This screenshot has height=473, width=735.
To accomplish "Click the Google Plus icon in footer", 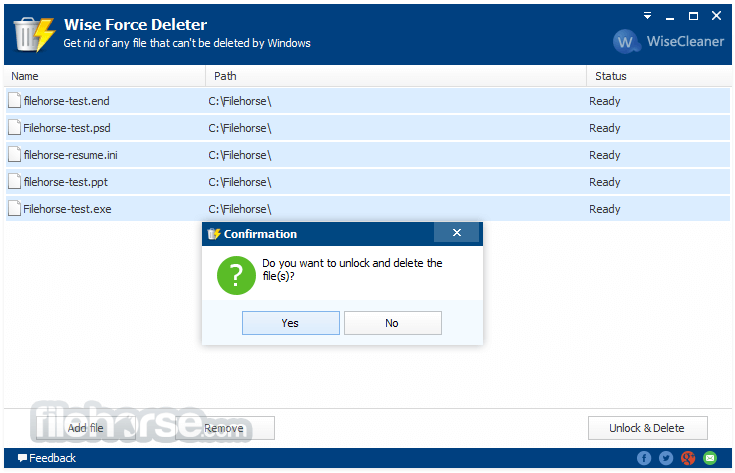I will pos(688,458).
